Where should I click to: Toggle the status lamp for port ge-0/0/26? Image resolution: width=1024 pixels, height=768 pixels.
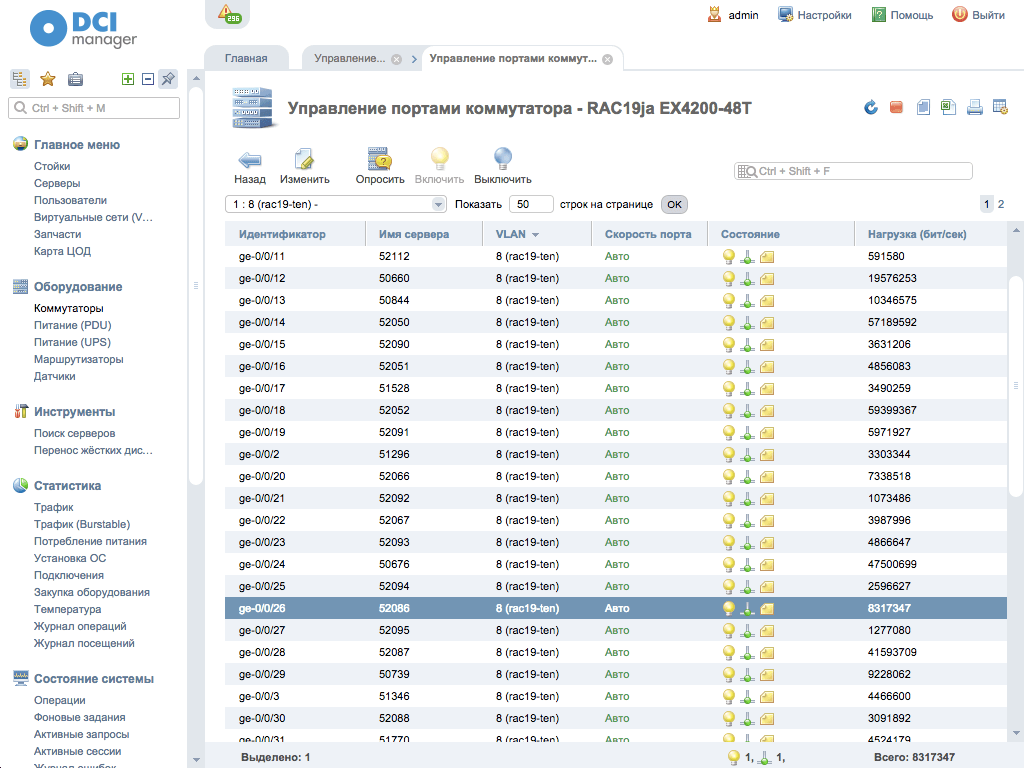point(727,607)
